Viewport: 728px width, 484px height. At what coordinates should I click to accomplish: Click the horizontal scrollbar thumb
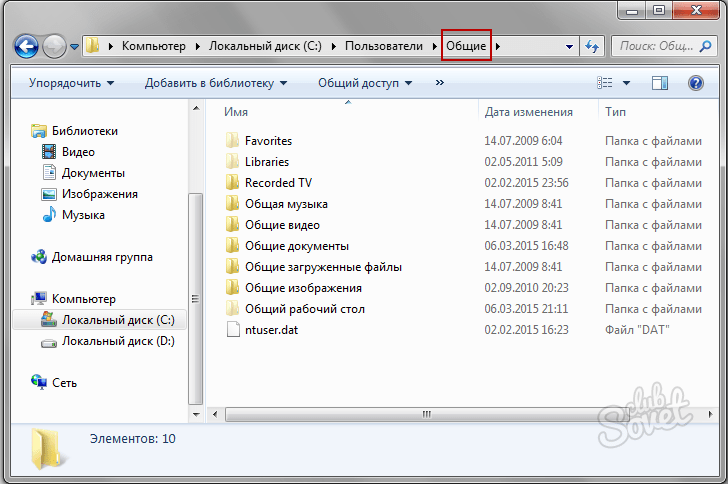pyautogui.click(x=426, y=414)
